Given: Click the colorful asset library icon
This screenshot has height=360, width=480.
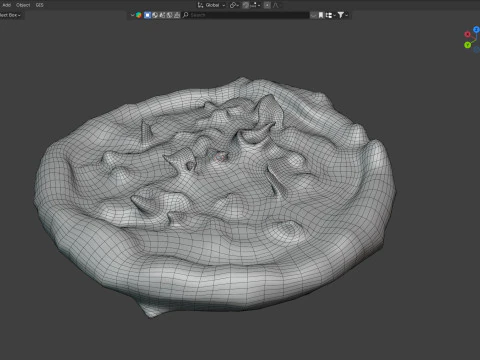Looking at the screenshot, I should point(139,15).
